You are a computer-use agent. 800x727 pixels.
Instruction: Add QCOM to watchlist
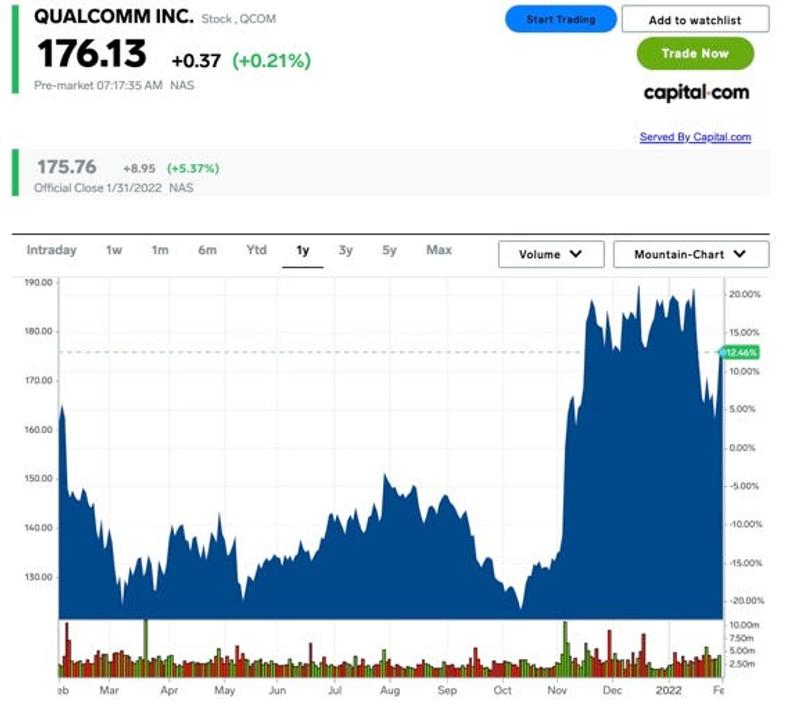pyautogui.click(x=695, y=19)
